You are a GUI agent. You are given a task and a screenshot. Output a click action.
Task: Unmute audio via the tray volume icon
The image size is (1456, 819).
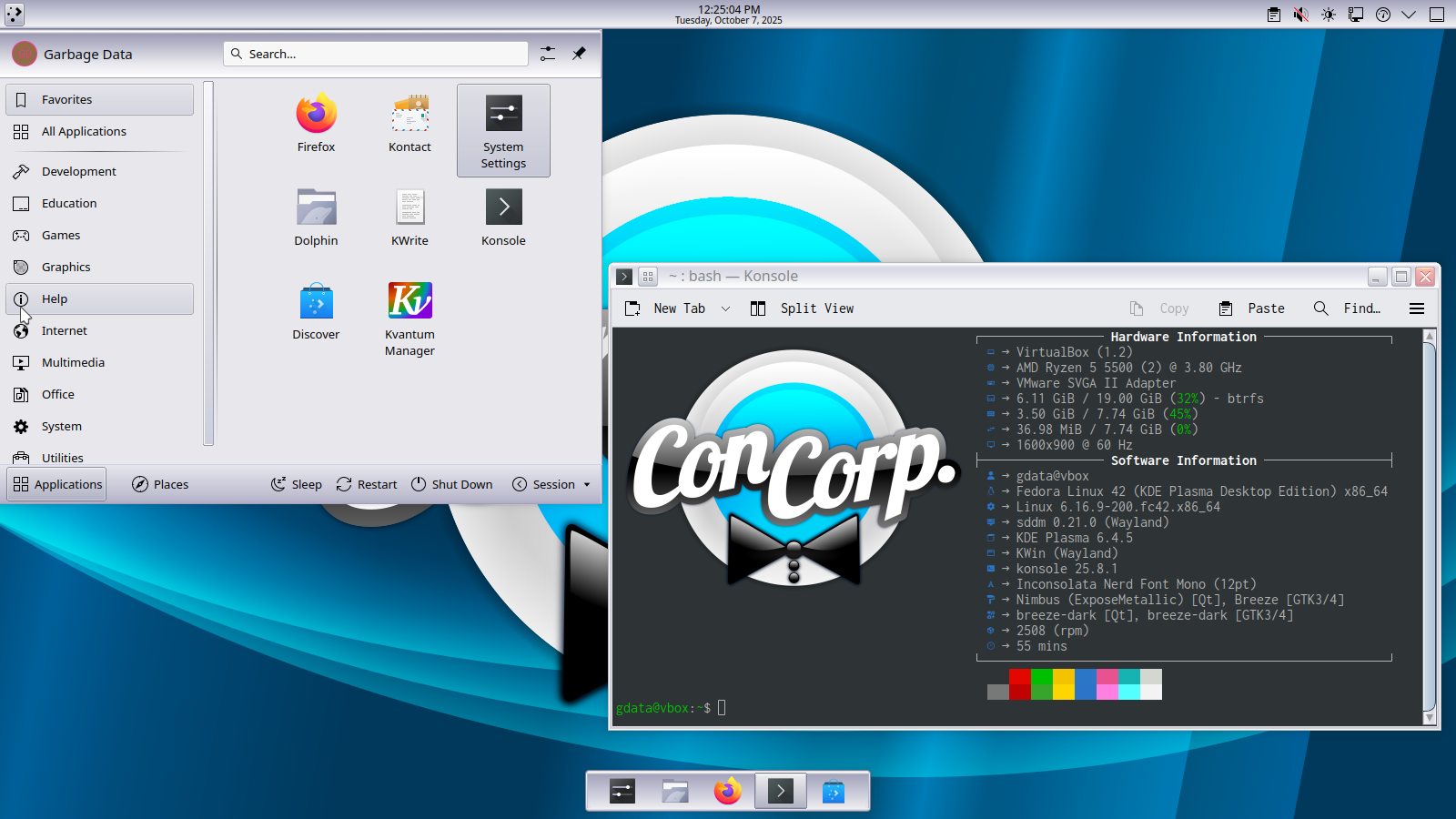point(1301,15)
